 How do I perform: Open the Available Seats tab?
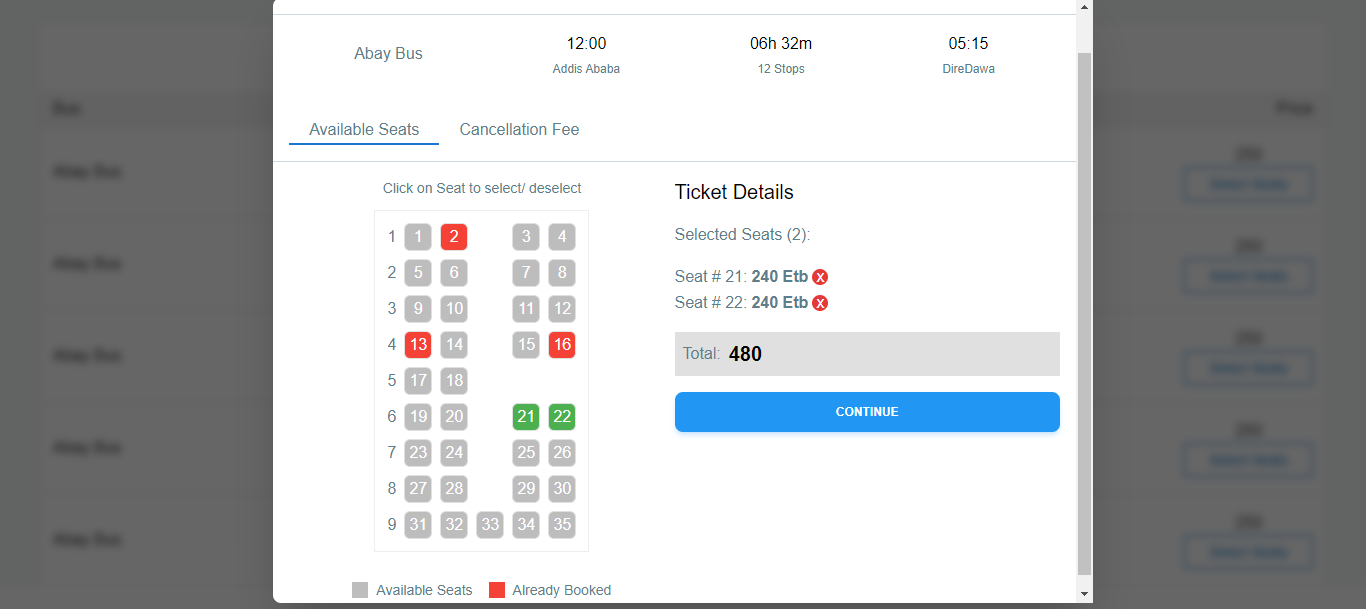[x=364, y=130]
